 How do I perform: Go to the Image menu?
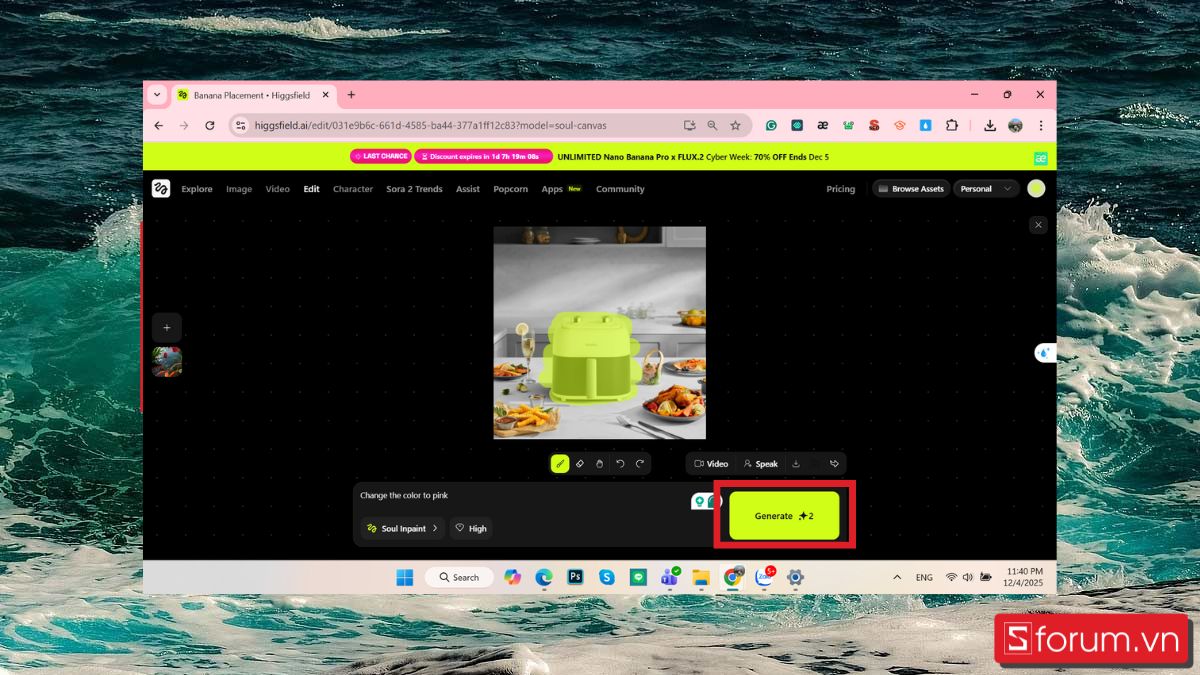(x=239, y=189)
